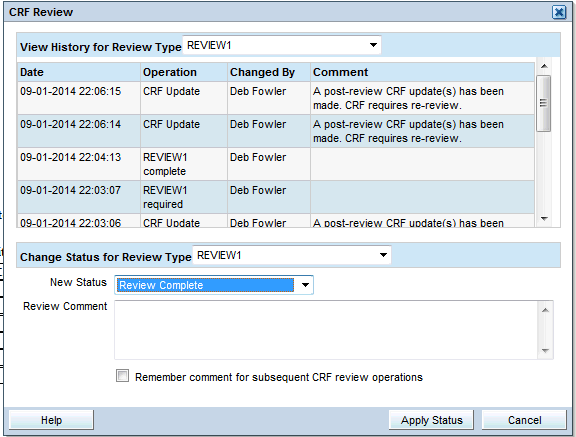The image size is (576, 437).
Task: Click the Comment column header
Action: coord(422,72)
